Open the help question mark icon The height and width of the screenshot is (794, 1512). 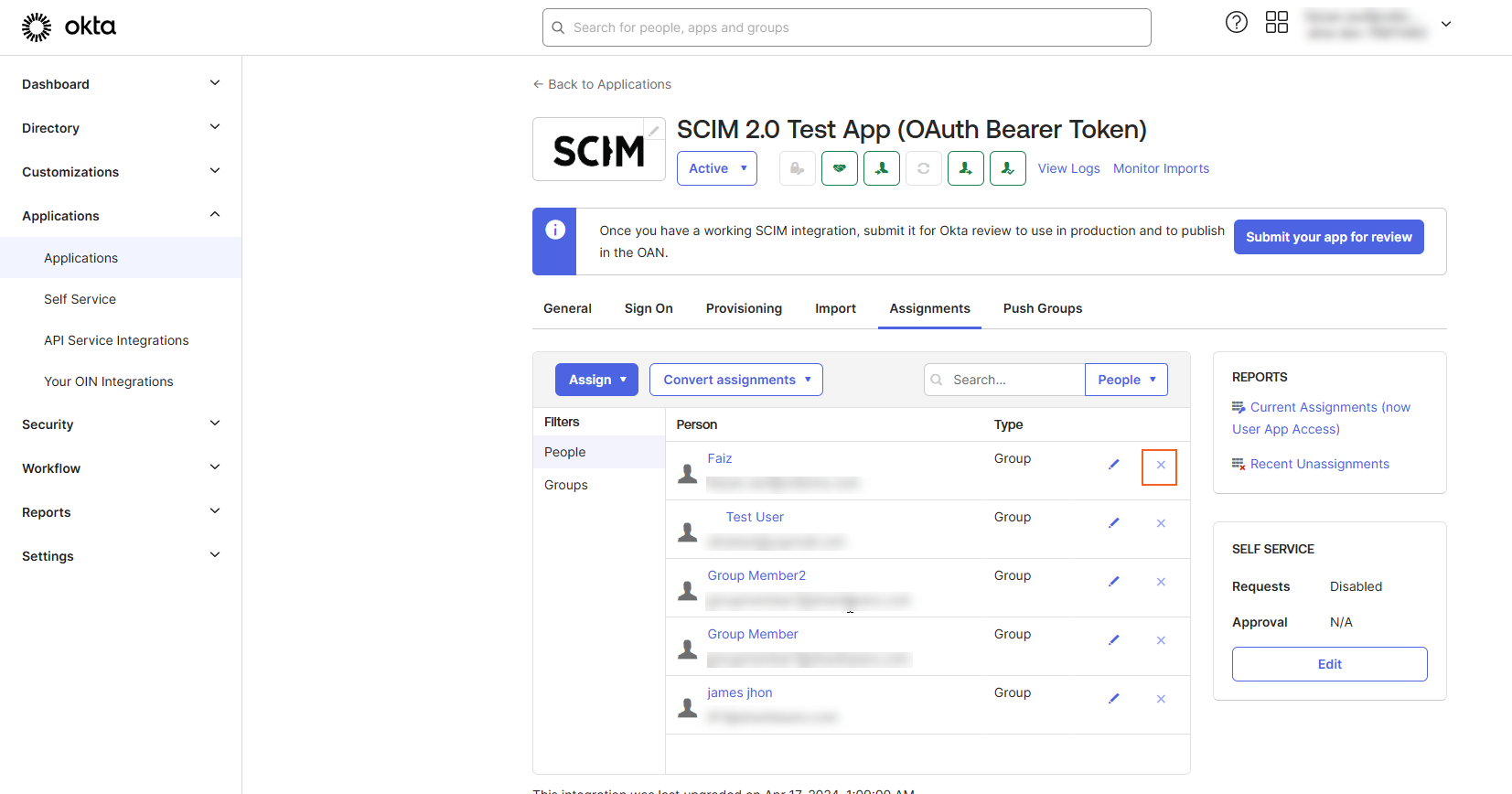[x=1236, y=23]
